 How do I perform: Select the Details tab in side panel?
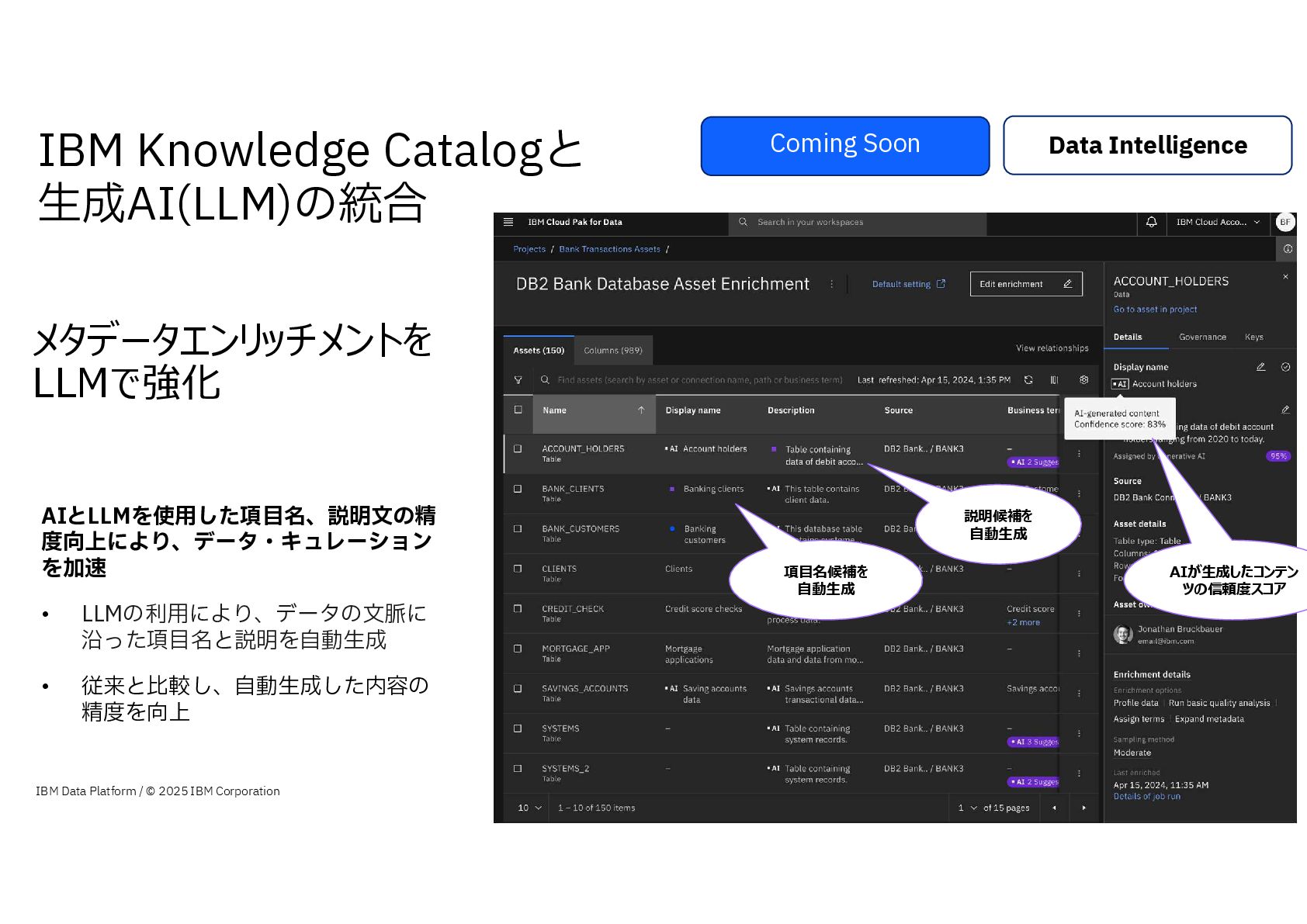(x=1128, y=337)
